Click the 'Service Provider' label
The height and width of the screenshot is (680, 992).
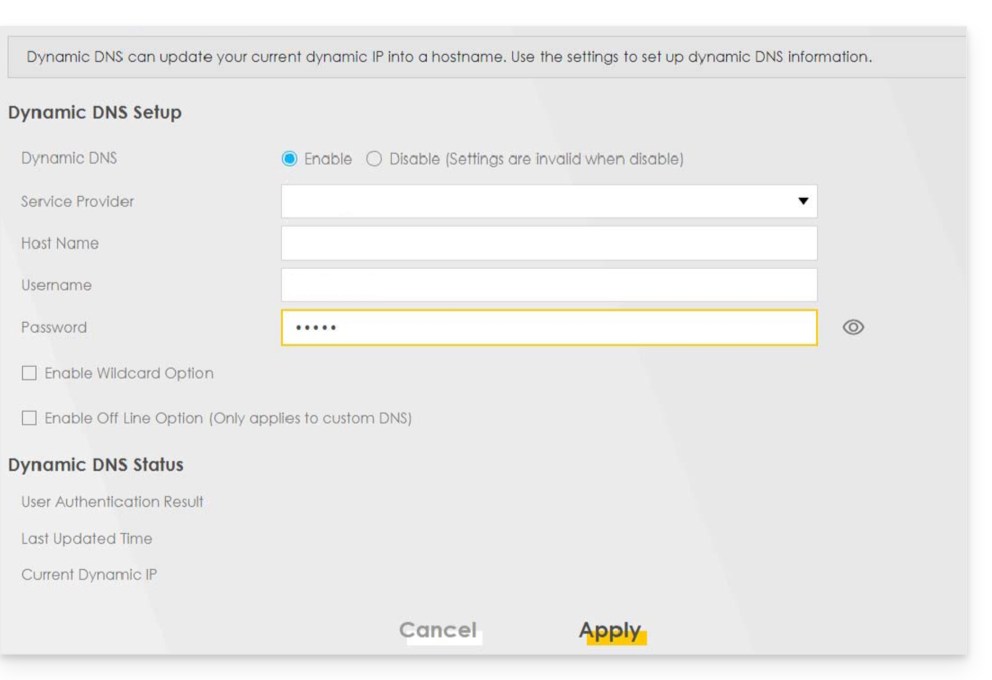(77, 201)
